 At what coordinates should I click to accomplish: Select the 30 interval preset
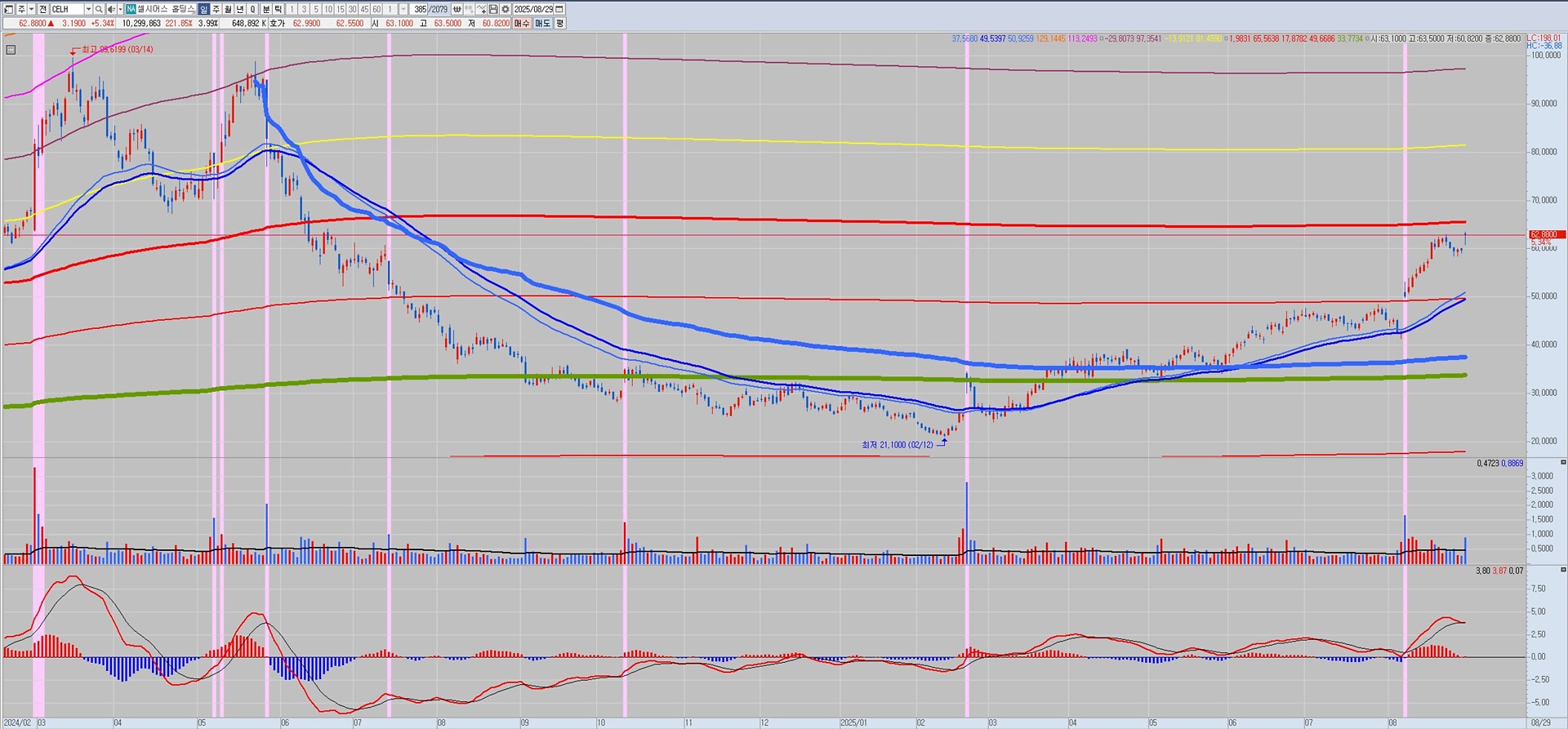(353, 9)
